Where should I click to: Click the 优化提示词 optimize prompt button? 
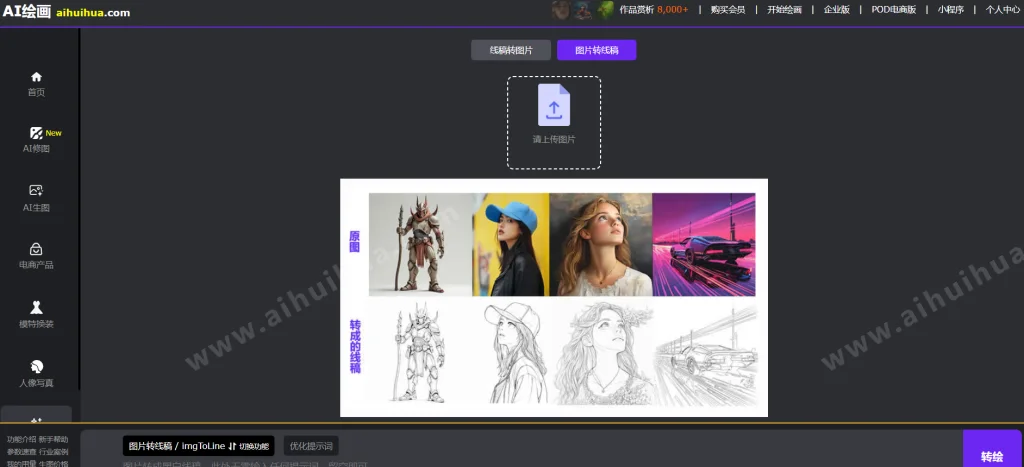click(312, 446)
